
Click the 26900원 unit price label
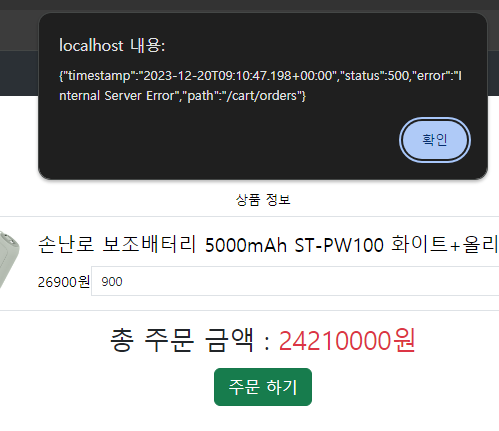pyautogui.click(x=64, y=282)
